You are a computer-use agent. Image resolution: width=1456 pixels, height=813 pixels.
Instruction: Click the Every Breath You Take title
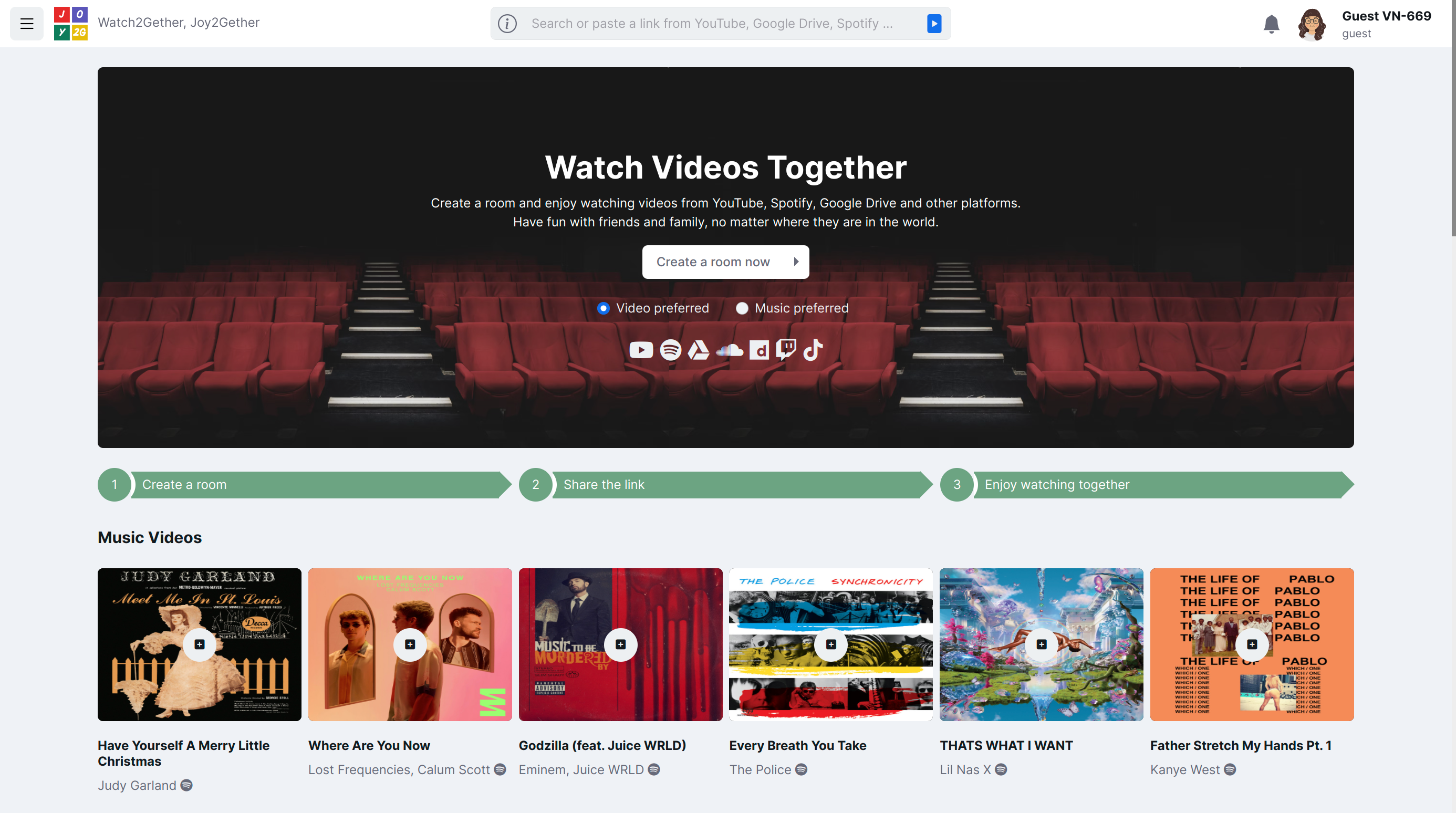[x=797, y=746]
